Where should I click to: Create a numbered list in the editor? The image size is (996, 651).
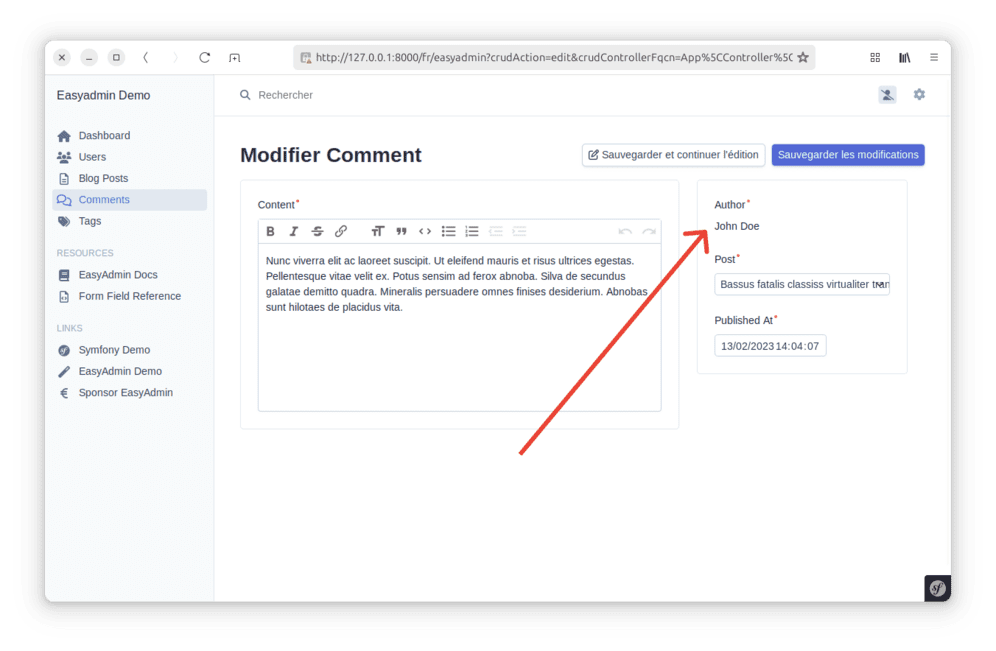click(472, 231)
